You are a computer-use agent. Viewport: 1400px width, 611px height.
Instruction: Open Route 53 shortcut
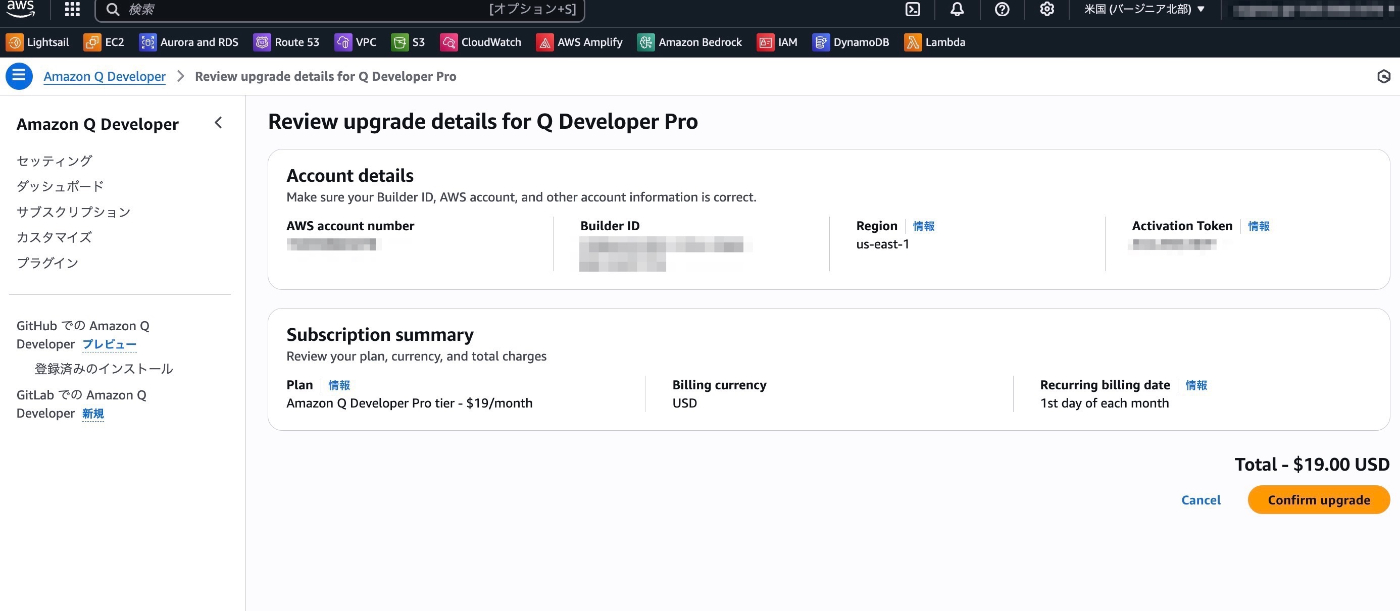pyautogui.click(x=287, y=42)
